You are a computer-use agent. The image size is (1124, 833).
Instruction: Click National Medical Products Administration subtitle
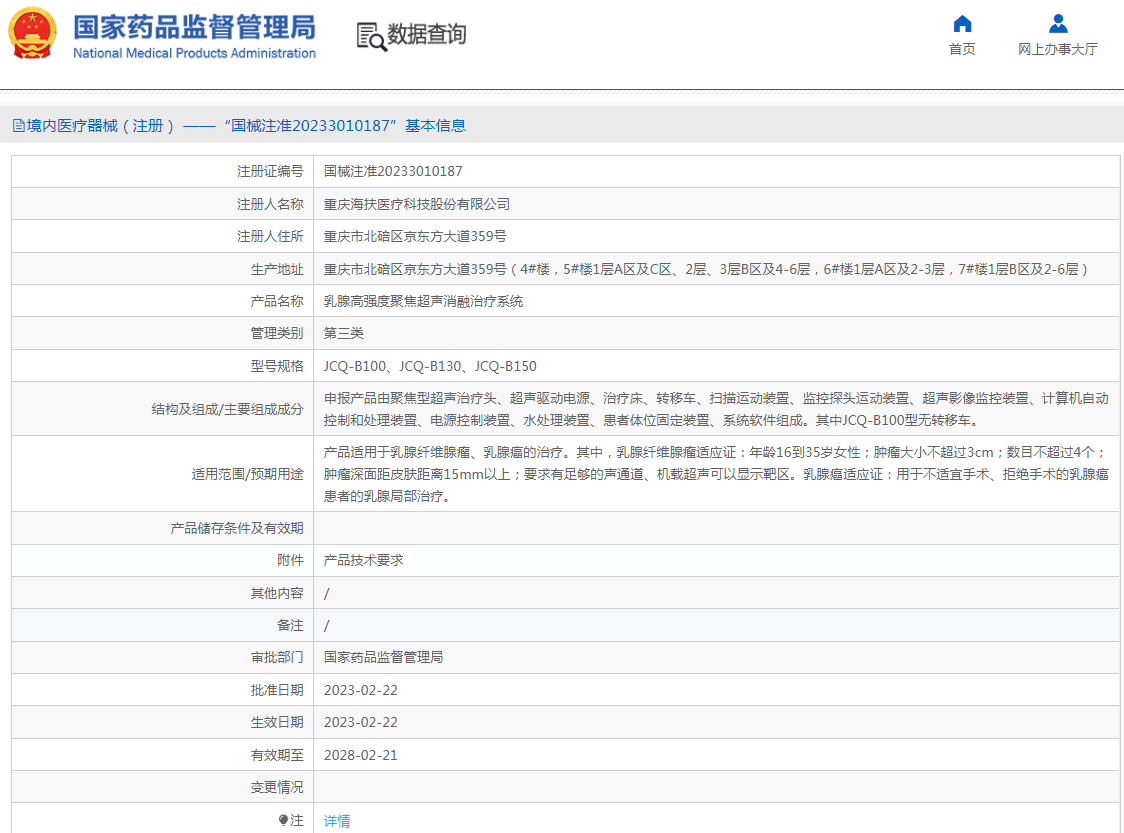coord(194,53)
